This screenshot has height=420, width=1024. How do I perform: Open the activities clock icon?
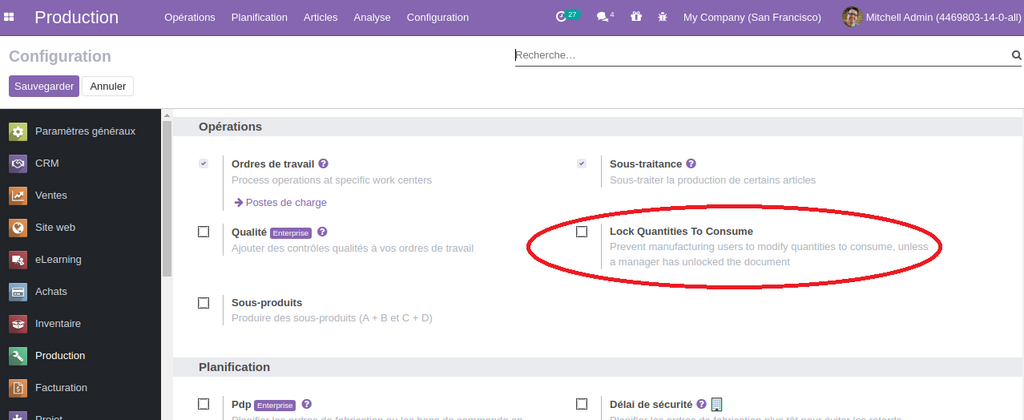[562, 17]
